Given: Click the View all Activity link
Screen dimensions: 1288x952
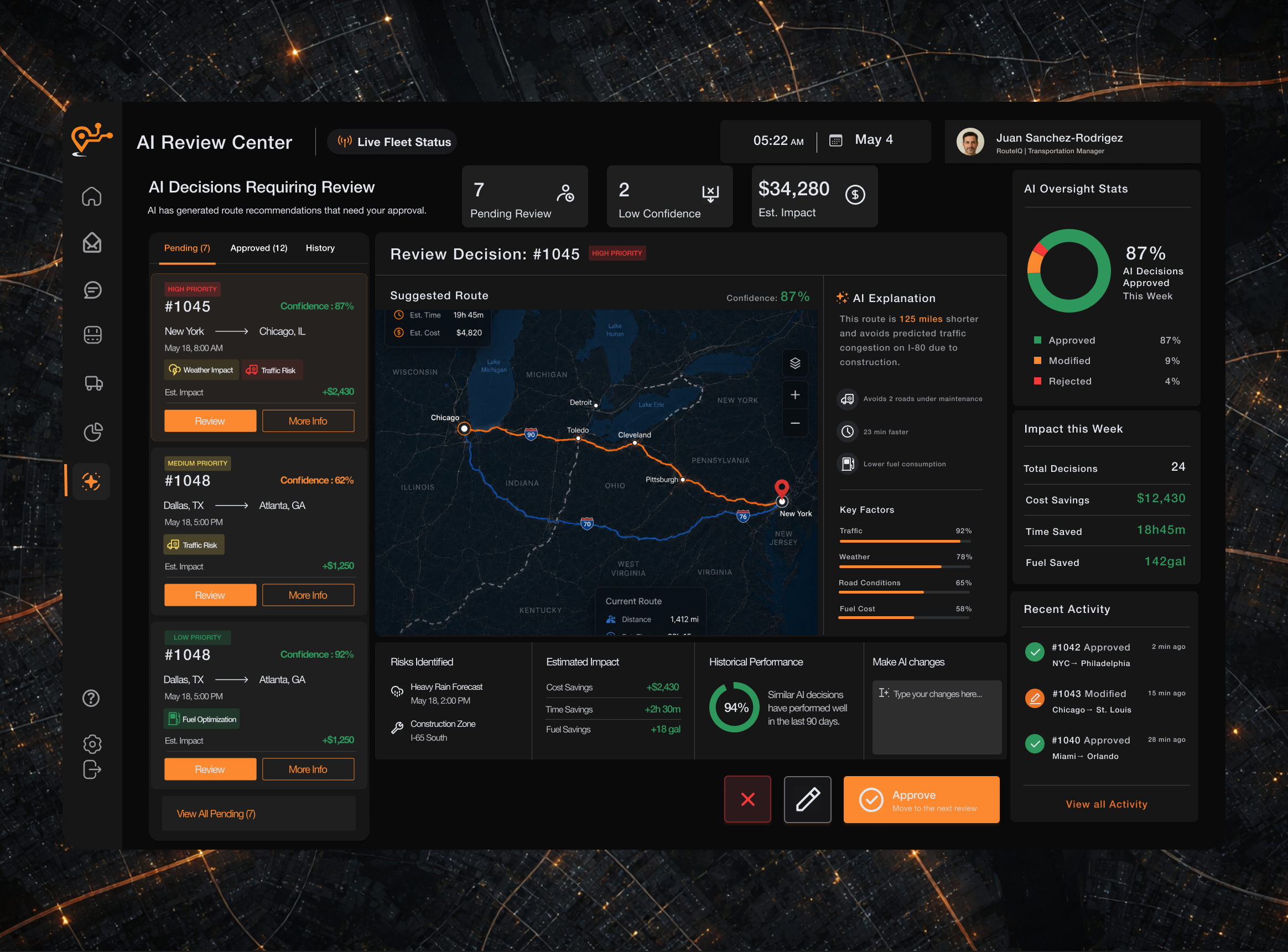Looking at the screenshot, I should (1106, 804).
